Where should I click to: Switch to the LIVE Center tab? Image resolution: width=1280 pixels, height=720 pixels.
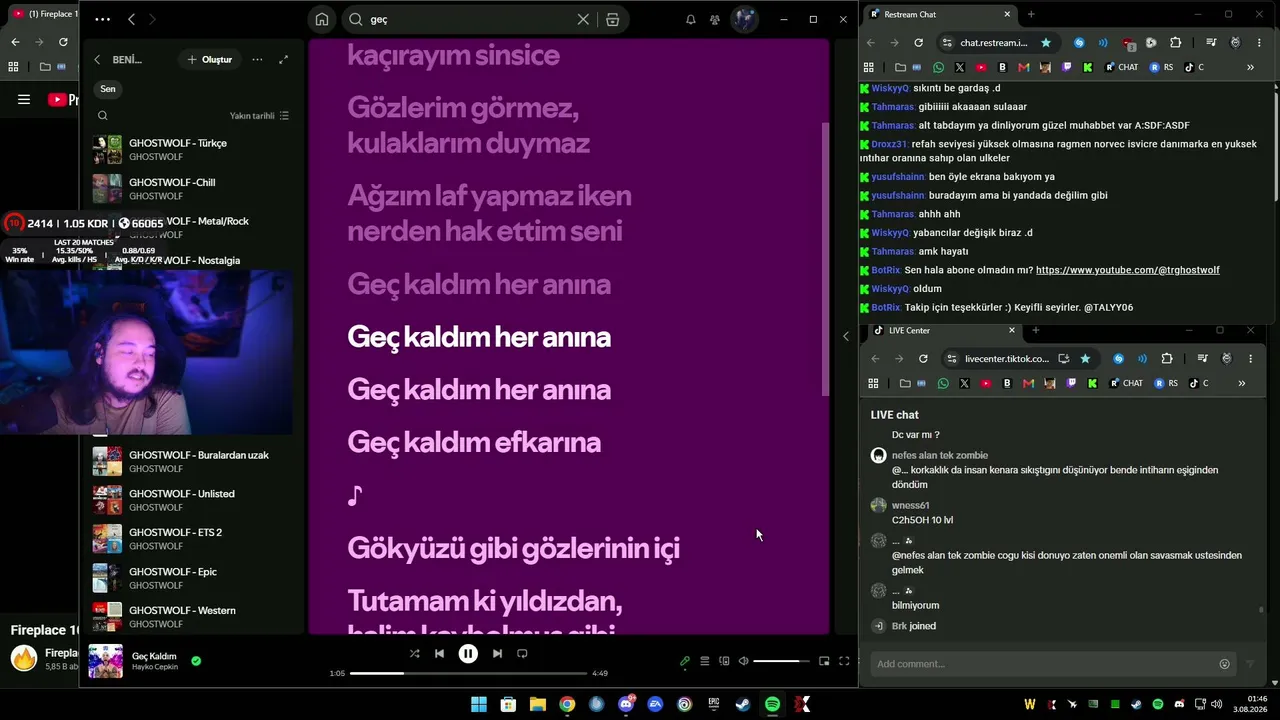pyautogui.click(x=943, y=330)
